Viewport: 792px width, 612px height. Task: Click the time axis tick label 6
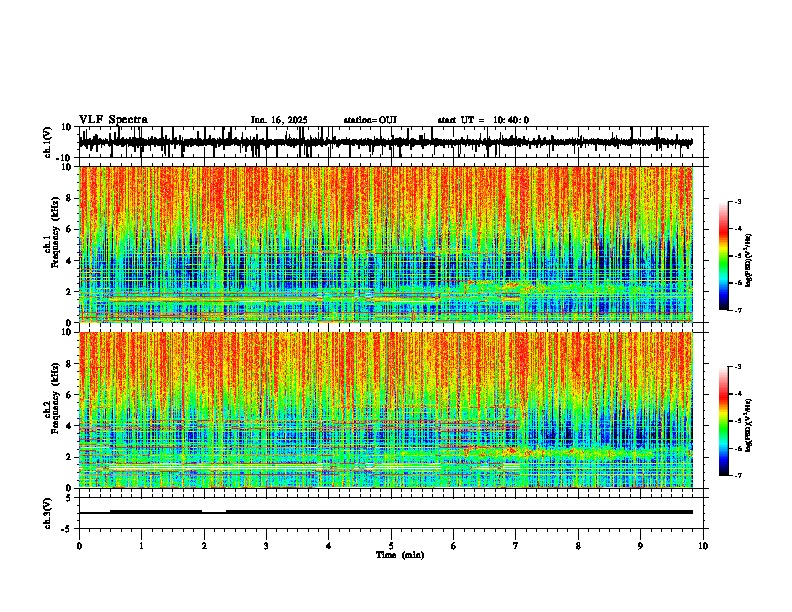pyautogui.click(x=454, y=546)
